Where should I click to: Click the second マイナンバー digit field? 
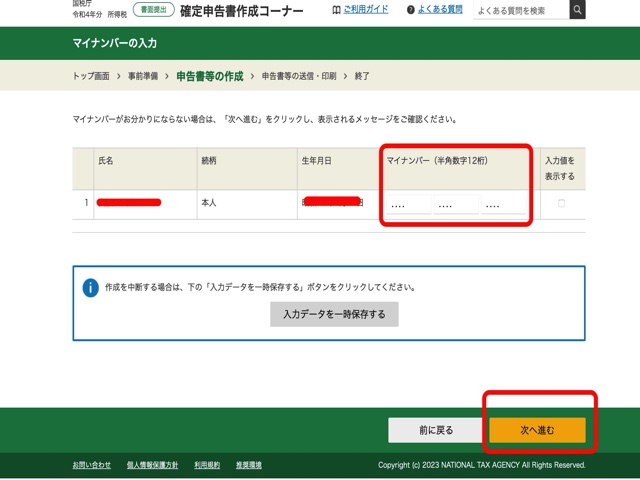coord(455,204)
